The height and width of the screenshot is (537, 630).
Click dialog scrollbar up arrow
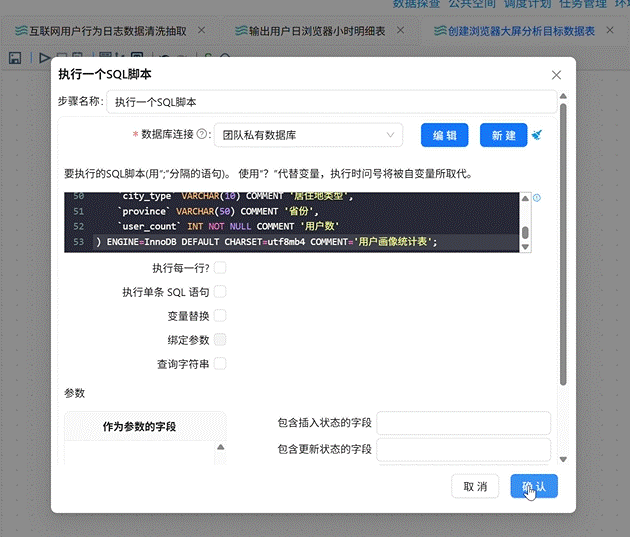click(563, 96)
